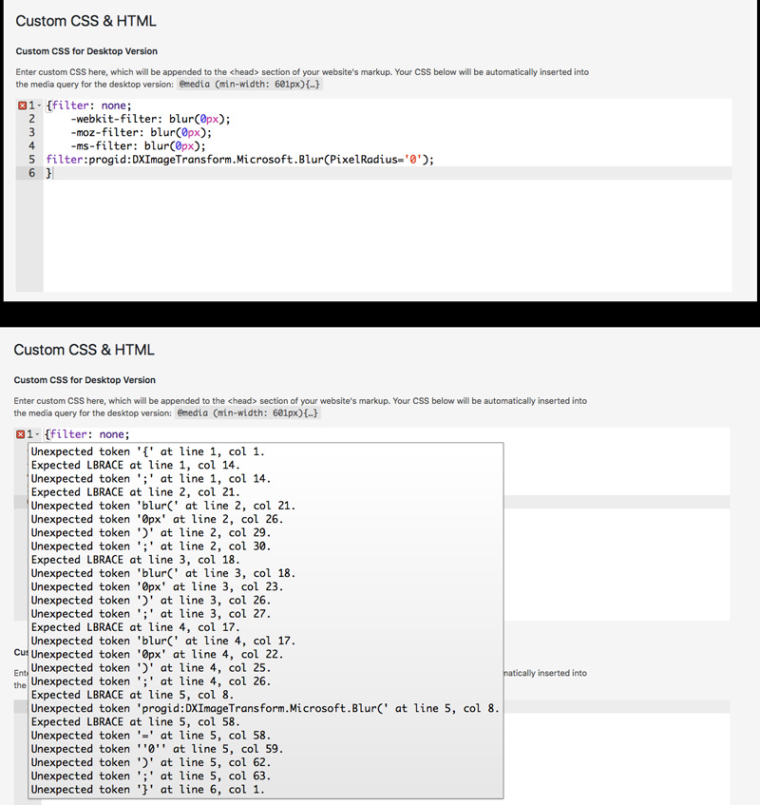Image resolution: width=760 pixels, height=805 pixels.
Task: Collapse the line 1 fold arrow in upper editor
Action: 40,106
